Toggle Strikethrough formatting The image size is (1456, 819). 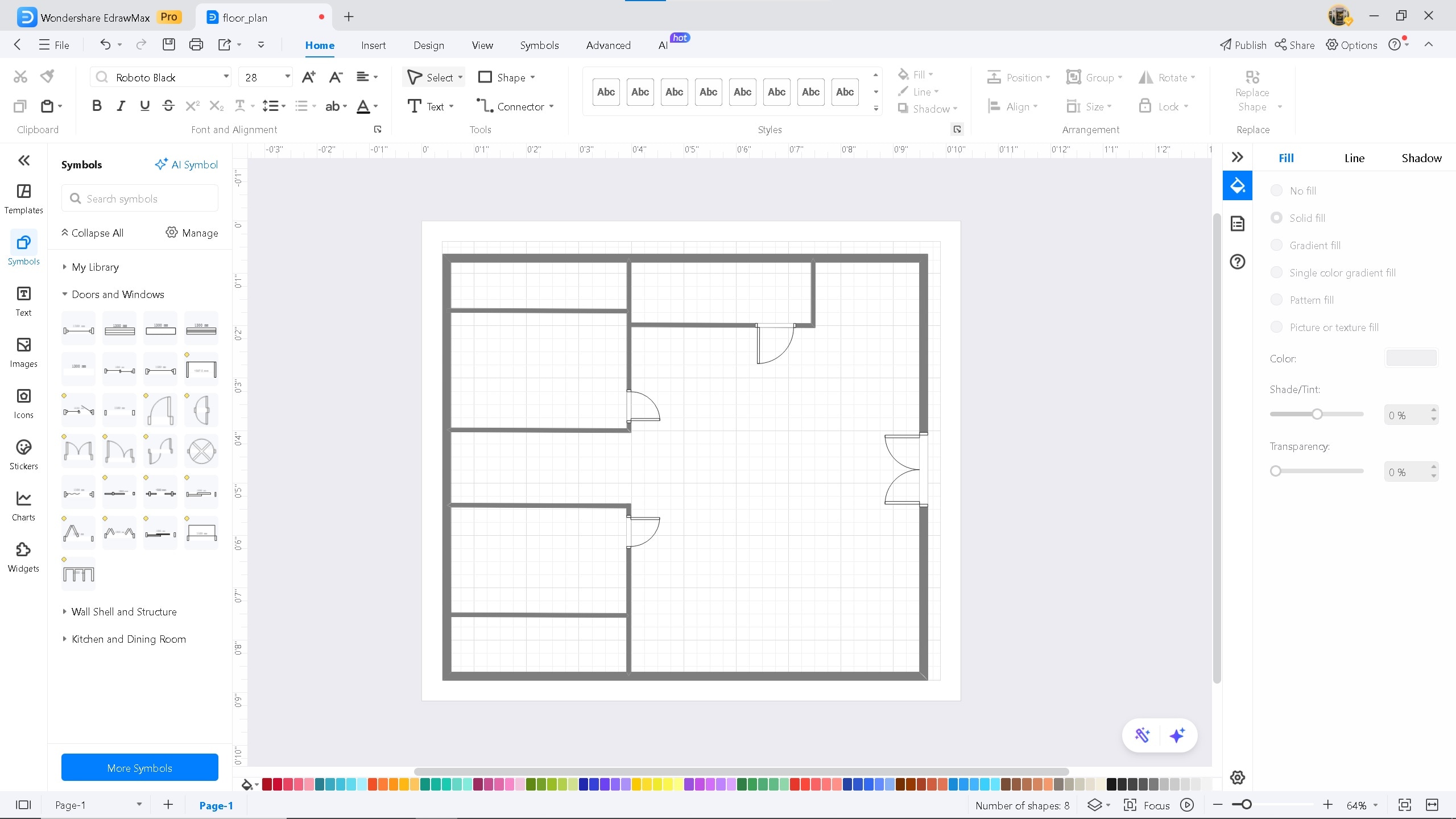click(168, 106)
